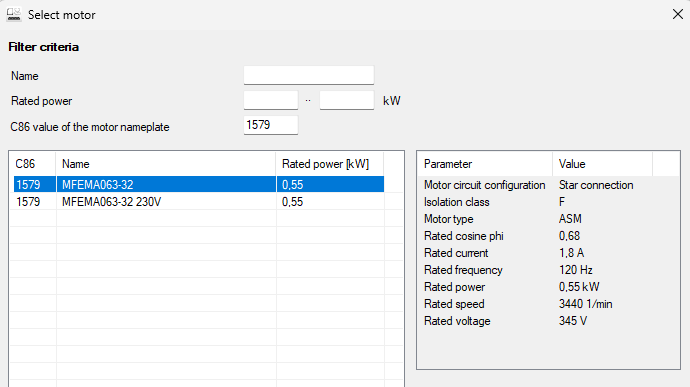Click the Rated cosine phi parameter
The height and width of the screenshot is (387, 690).
click(463, 236)
